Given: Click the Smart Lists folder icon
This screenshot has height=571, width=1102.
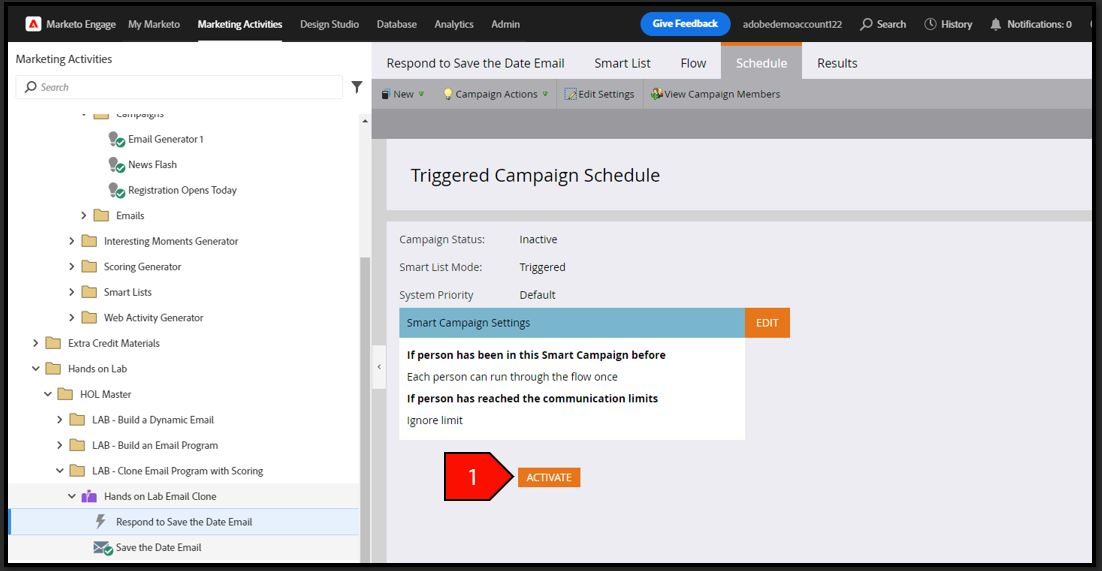Looking at the screenshot, I should point(89,292).
